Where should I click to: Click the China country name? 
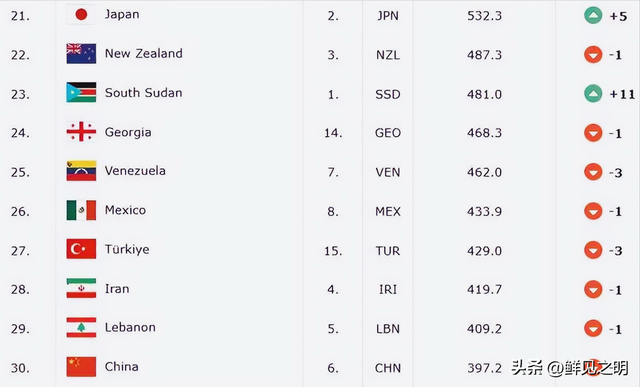point(122,367)
